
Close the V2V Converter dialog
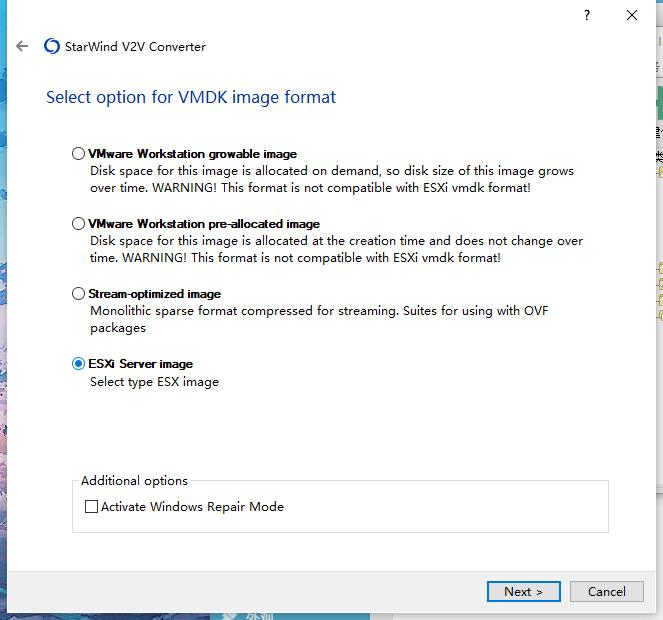pyautogui.click(x=632, y=16)
